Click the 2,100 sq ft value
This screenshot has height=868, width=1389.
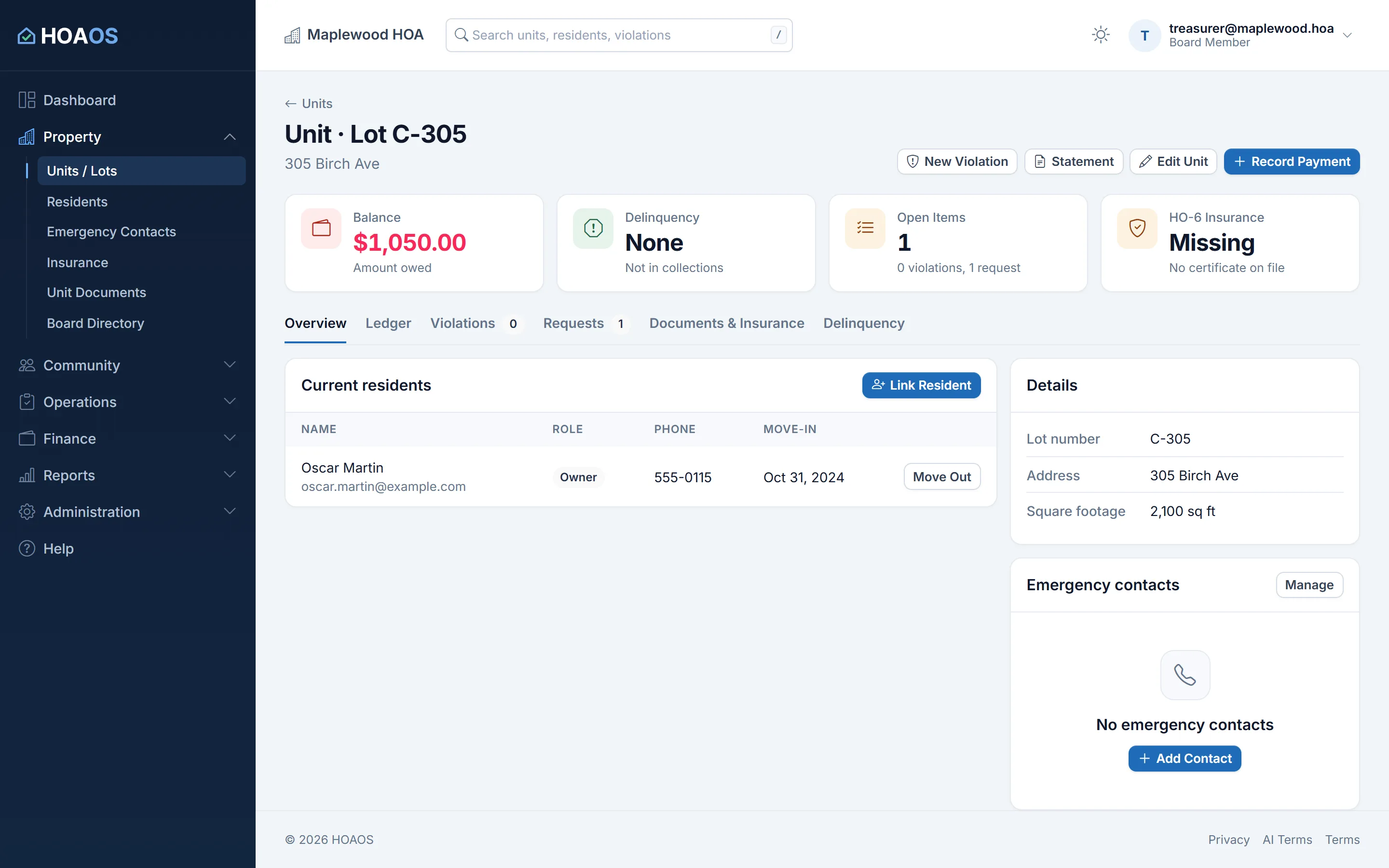point(1183,511)
